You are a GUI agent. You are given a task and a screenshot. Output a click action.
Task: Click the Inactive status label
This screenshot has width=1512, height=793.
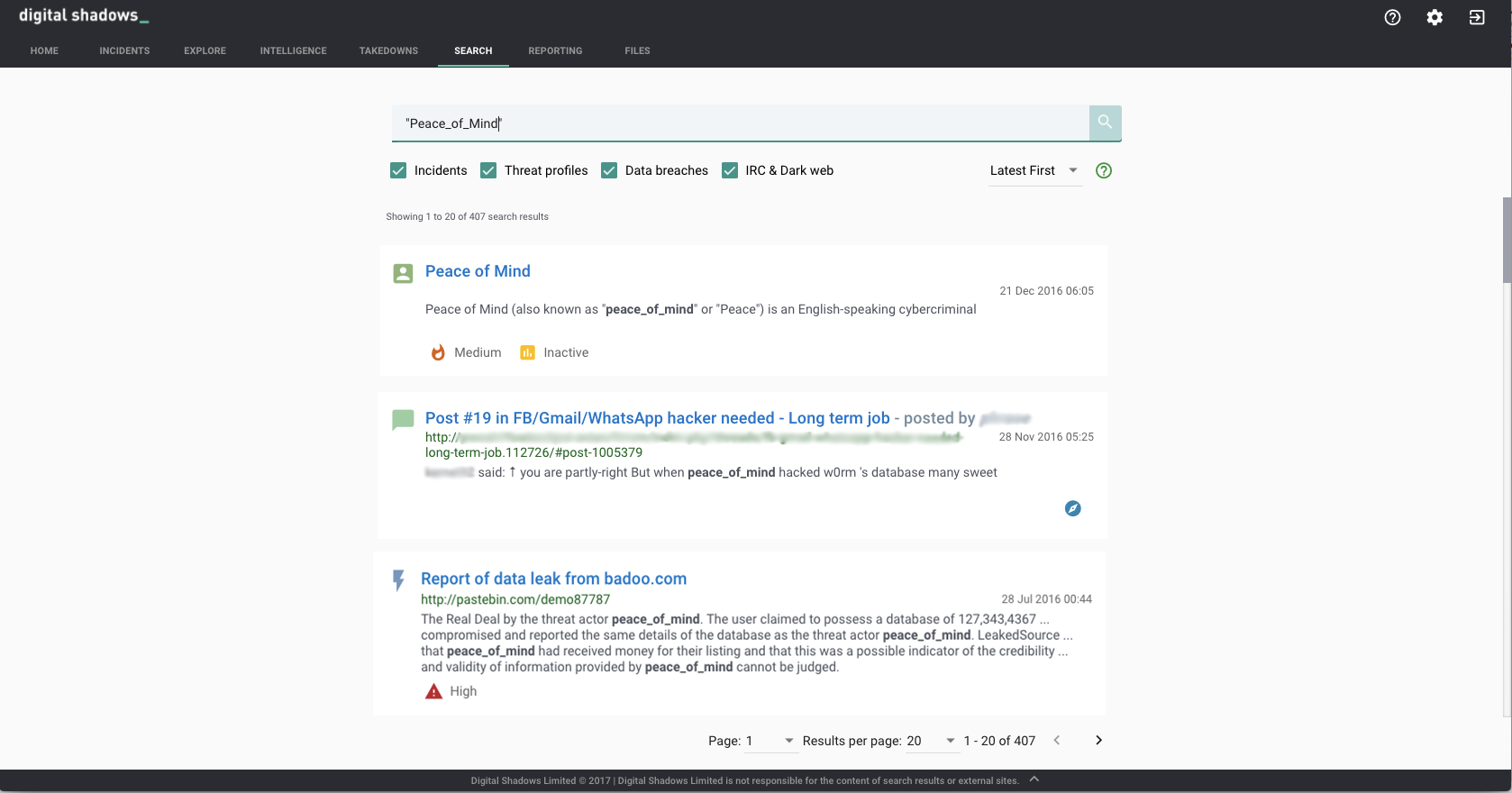click(566, 352)
